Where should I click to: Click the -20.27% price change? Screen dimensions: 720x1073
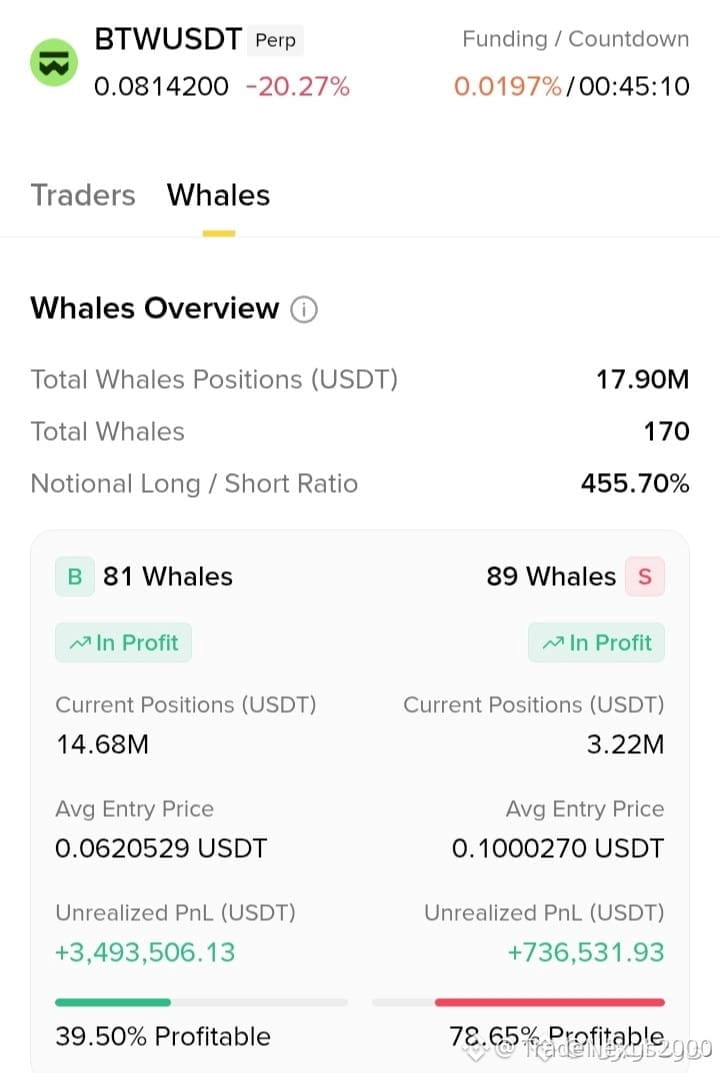pos(297,87)
